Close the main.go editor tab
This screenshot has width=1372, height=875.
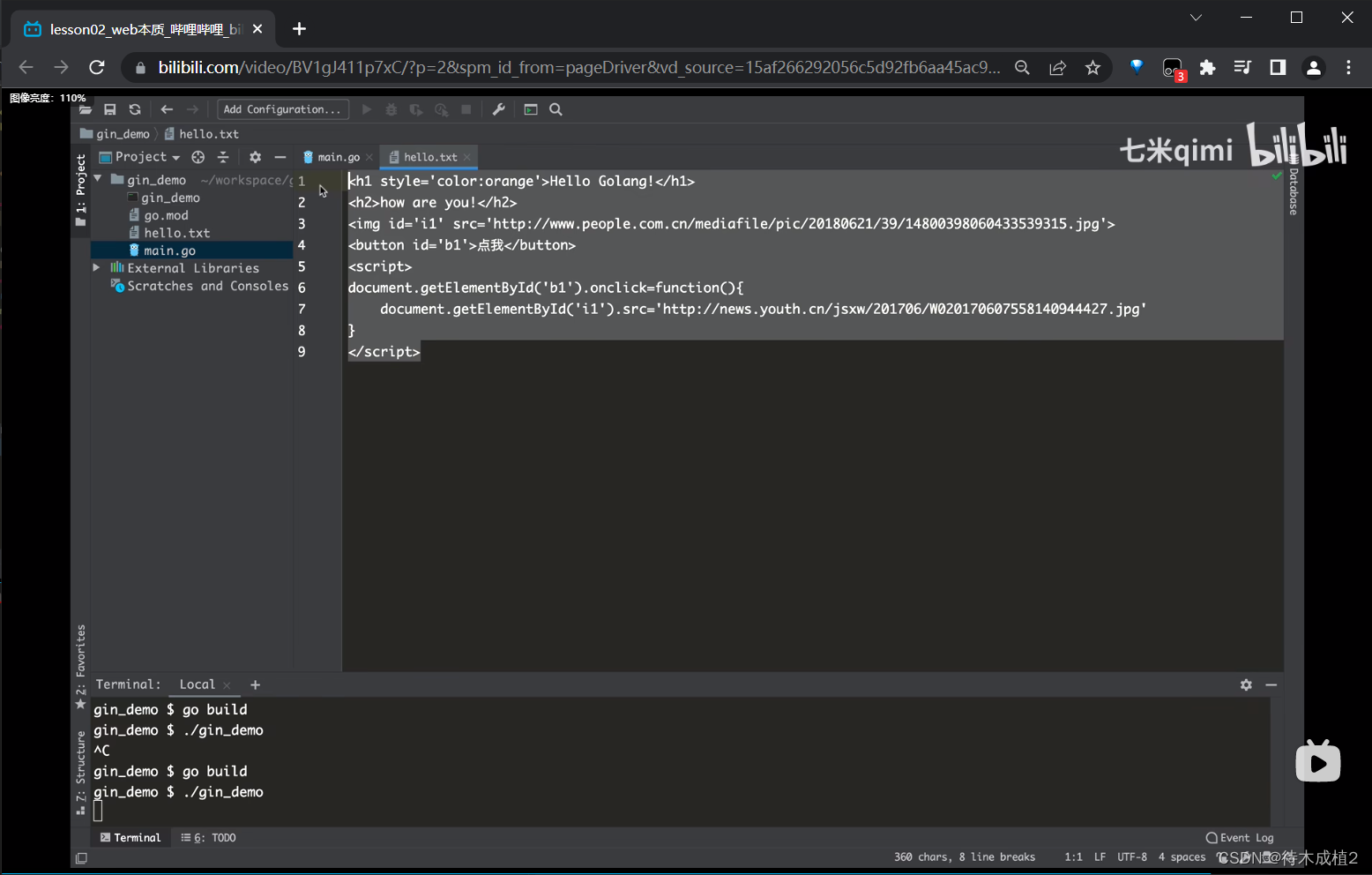pyautogui.click(x=369, y=158)
